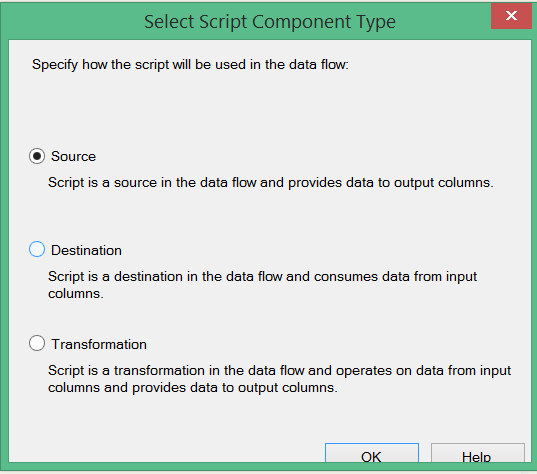Choose the Destination radio button
Screen dimensions: 537x474
click(37, 249)
